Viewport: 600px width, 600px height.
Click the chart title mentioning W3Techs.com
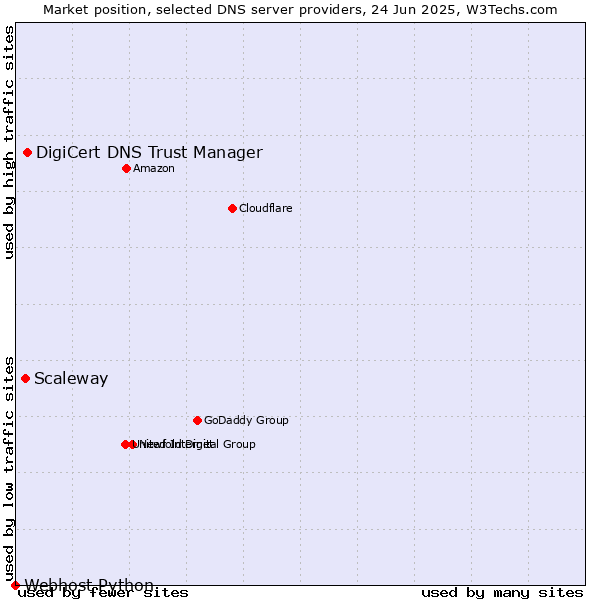pyautogui.click(x=300, y=10)
